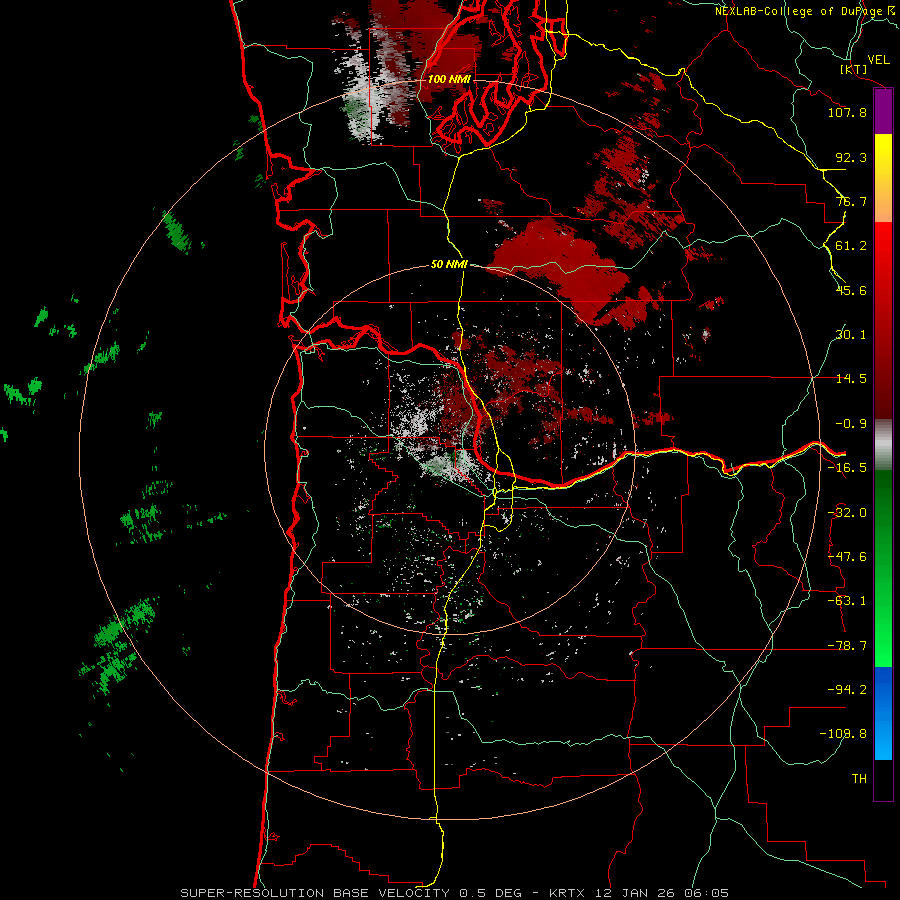Select the -78.7 legend value
Screen dimensions: 900x900
click(x=847, y=646)
